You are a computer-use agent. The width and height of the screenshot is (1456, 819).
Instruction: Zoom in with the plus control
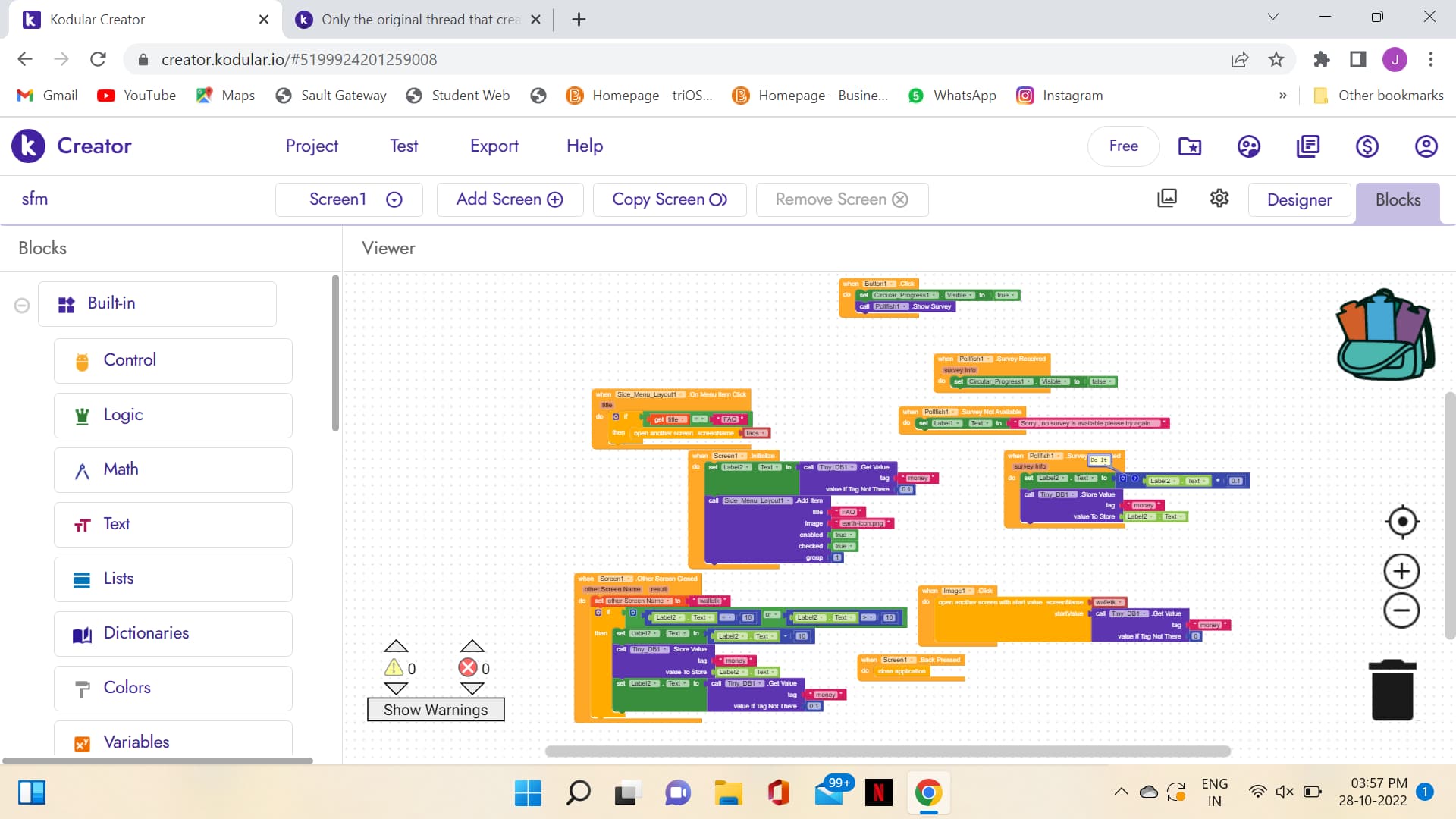click(x=1401, y=571)
